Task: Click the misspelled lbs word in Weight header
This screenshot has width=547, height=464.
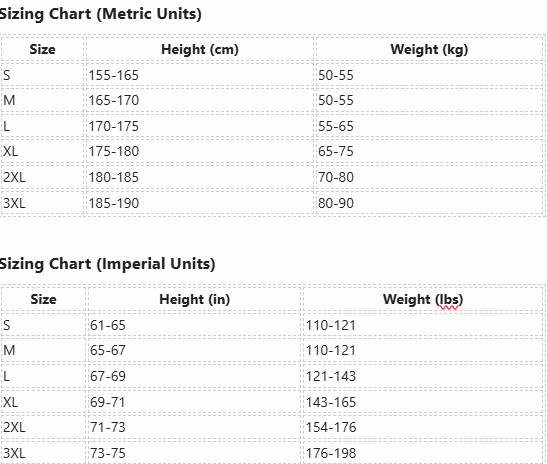Action: (x=449, y=300)
